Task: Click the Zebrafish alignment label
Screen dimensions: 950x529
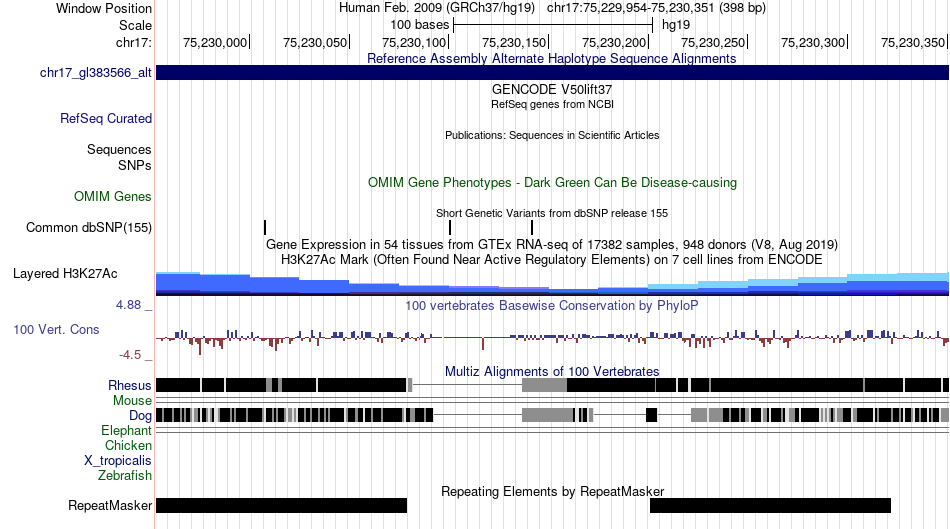Action: pos(125,476)
